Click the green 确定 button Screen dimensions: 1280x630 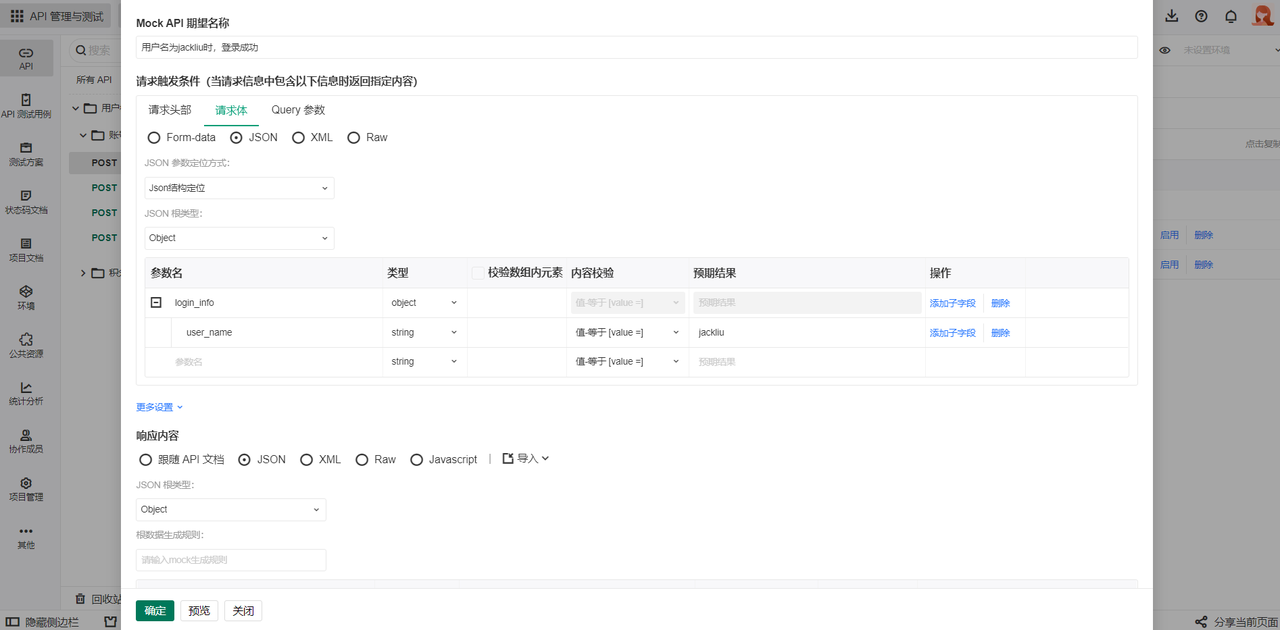click(155, 611)
